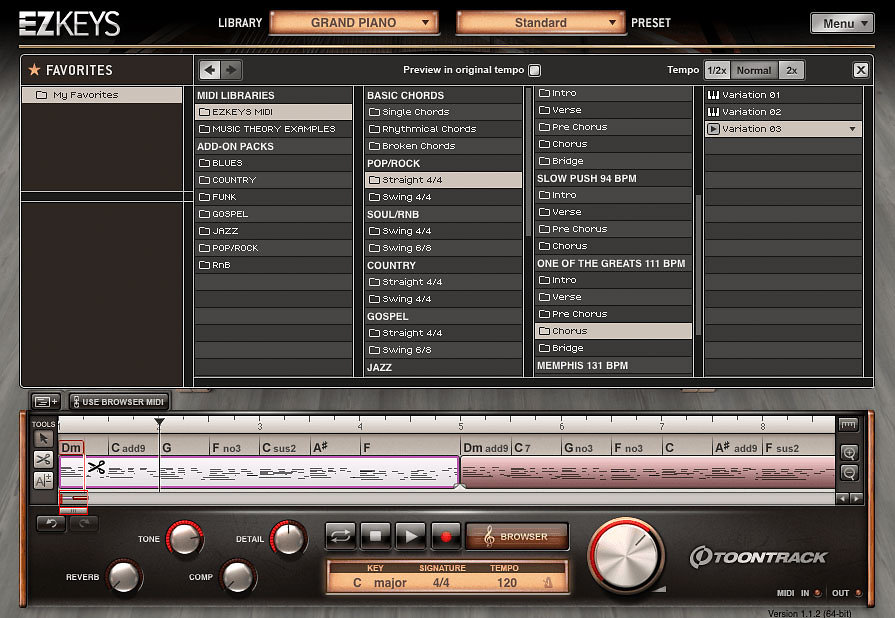Select the A# add9 chord
The image size is (895, 618).
click(736, 448)
